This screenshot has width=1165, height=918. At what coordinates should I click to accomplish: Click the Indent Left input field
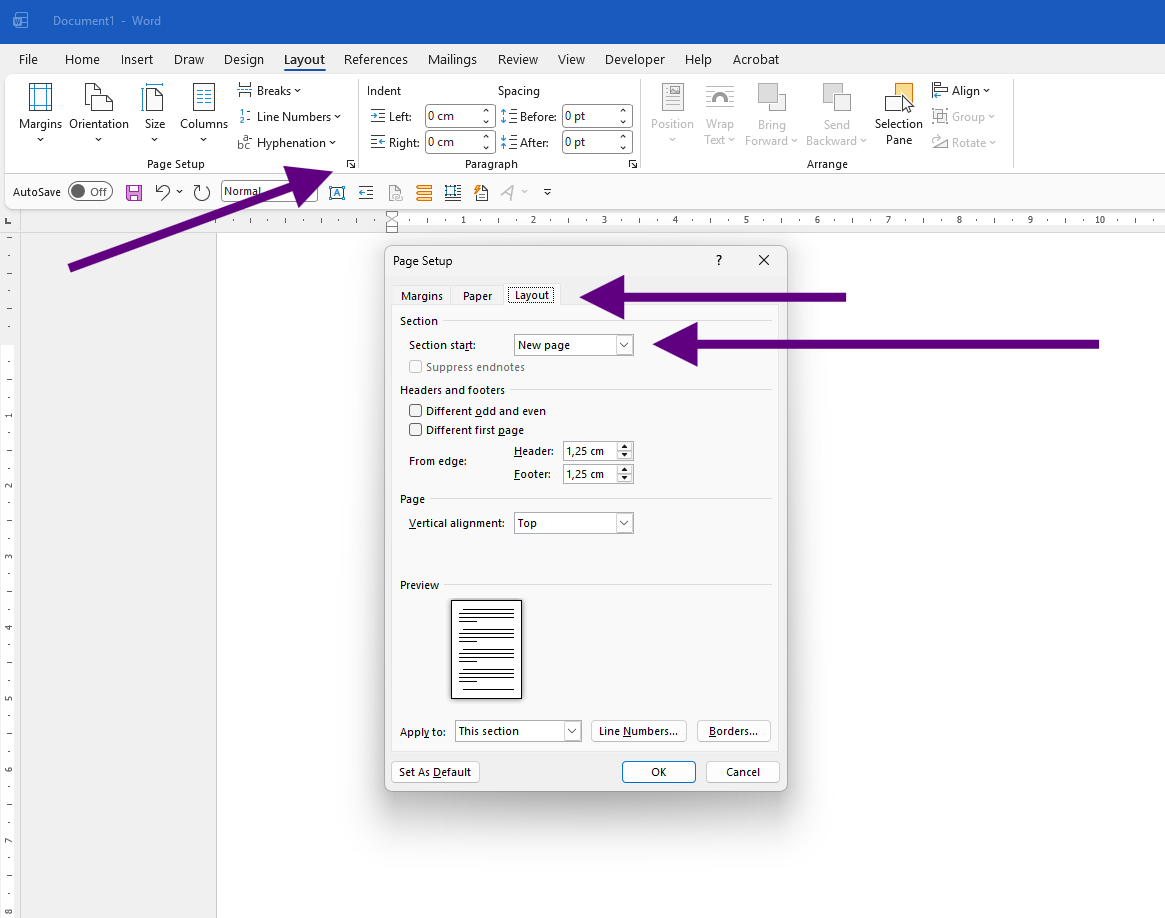(x=452, y=116)
